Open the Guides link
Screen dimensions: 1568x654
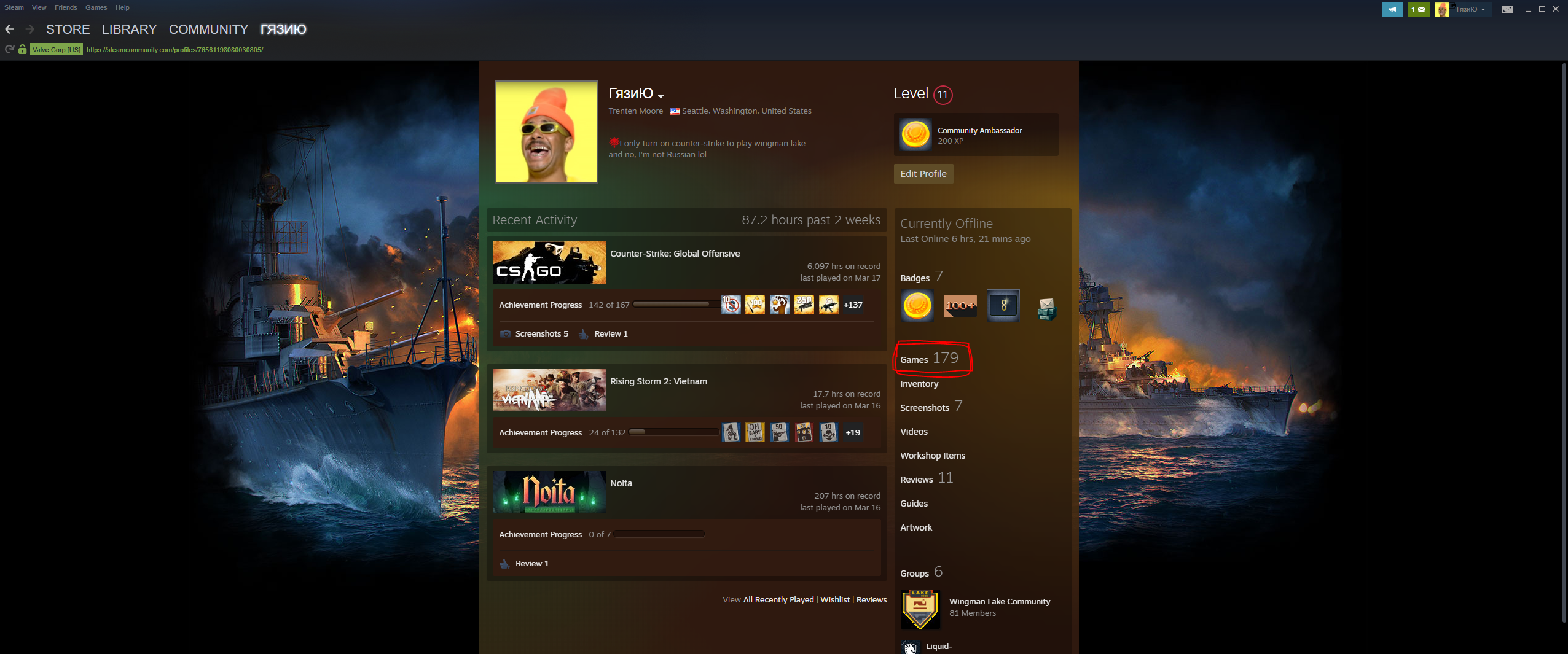tap(914, 504)
